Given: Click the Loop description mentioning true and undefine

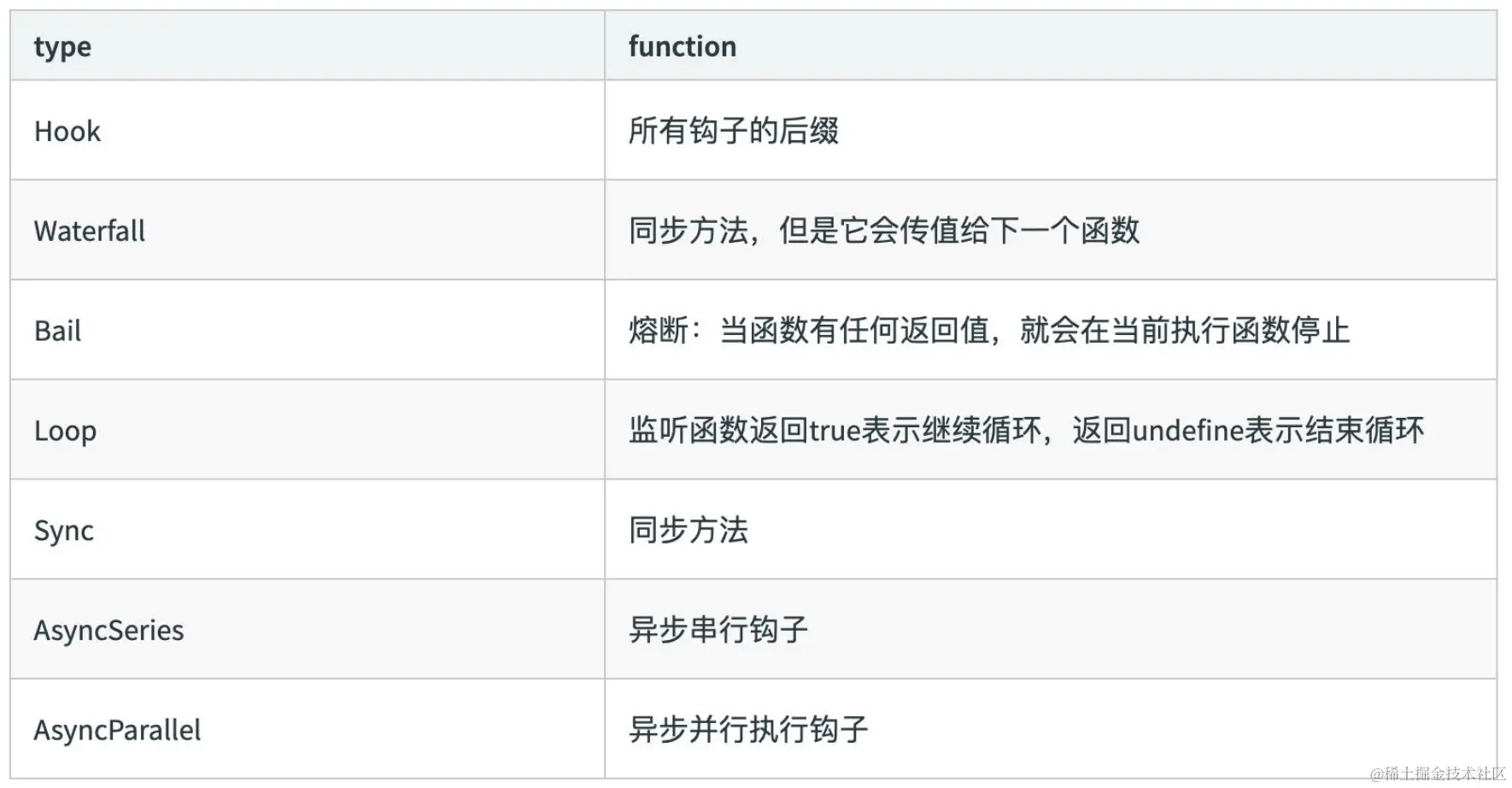Looking at the screenshot, I should [1027, 430].
